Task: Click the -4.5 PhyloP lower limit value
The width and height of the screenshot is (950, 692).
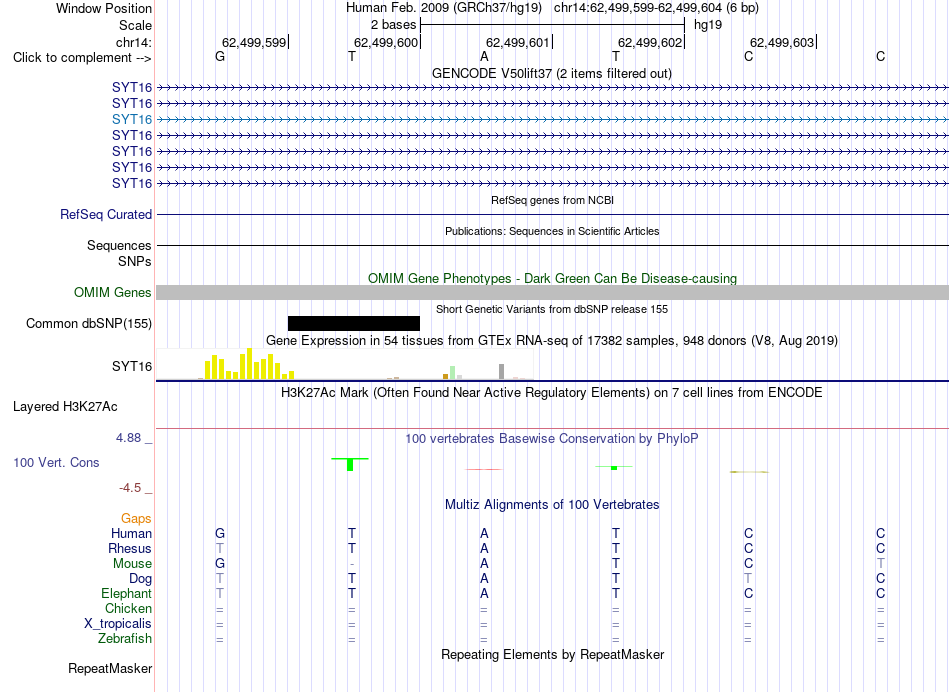Action: pos(130,488)
